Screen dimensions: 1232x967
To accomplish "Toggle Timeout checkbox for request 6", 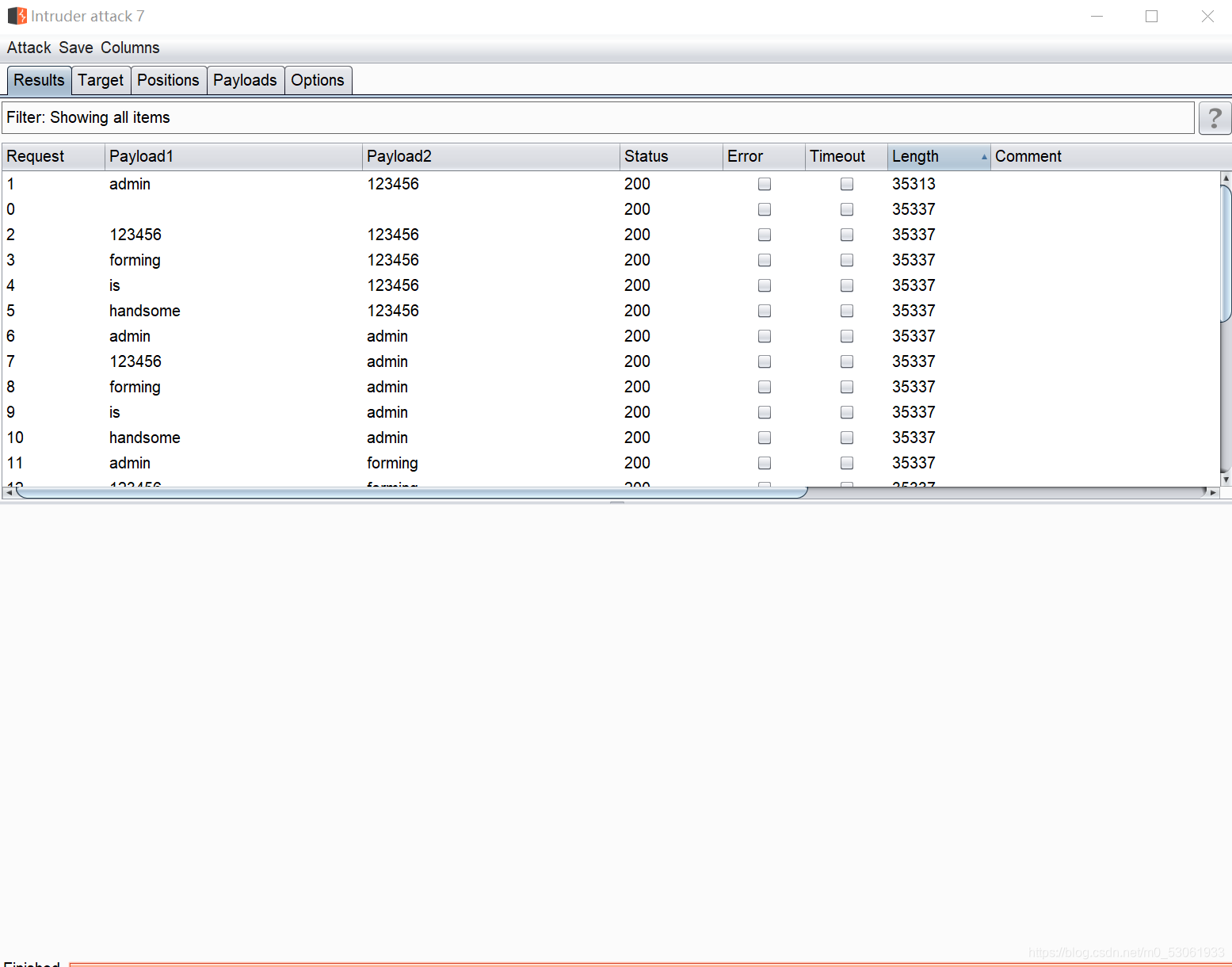I will pos(847,336).
